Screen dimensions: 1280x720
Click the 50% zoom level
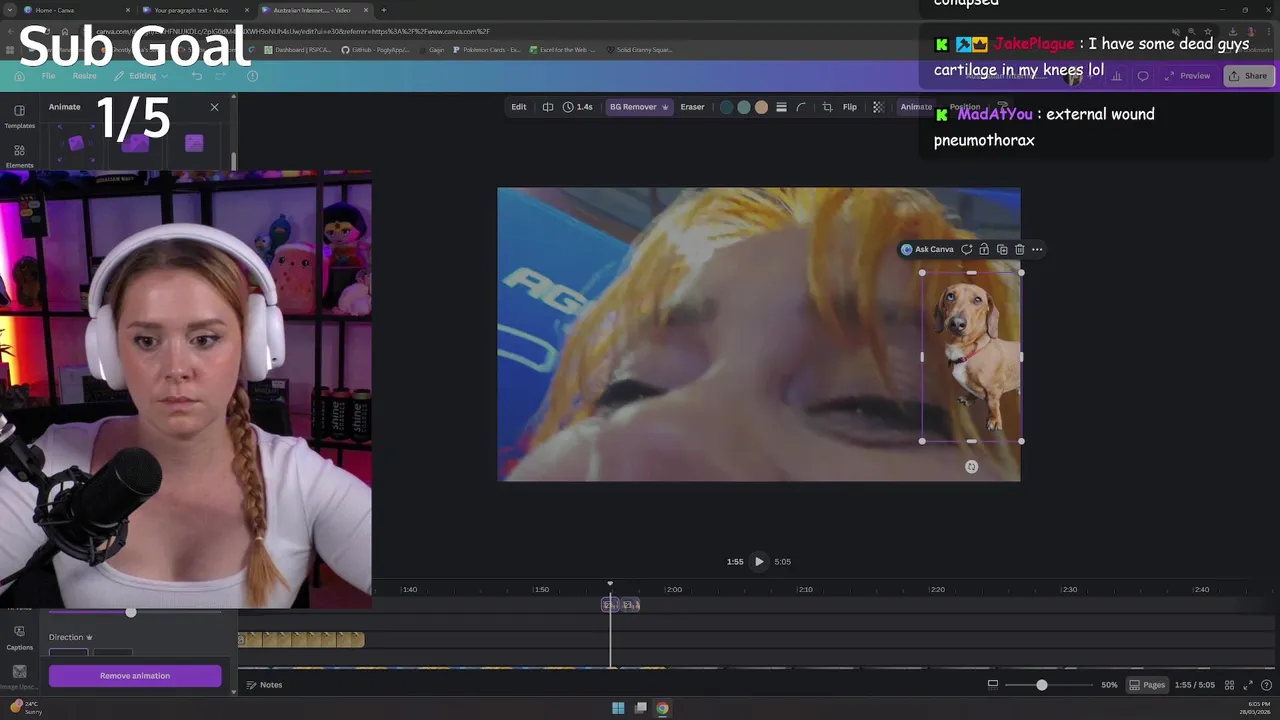tap(1109, 685)
